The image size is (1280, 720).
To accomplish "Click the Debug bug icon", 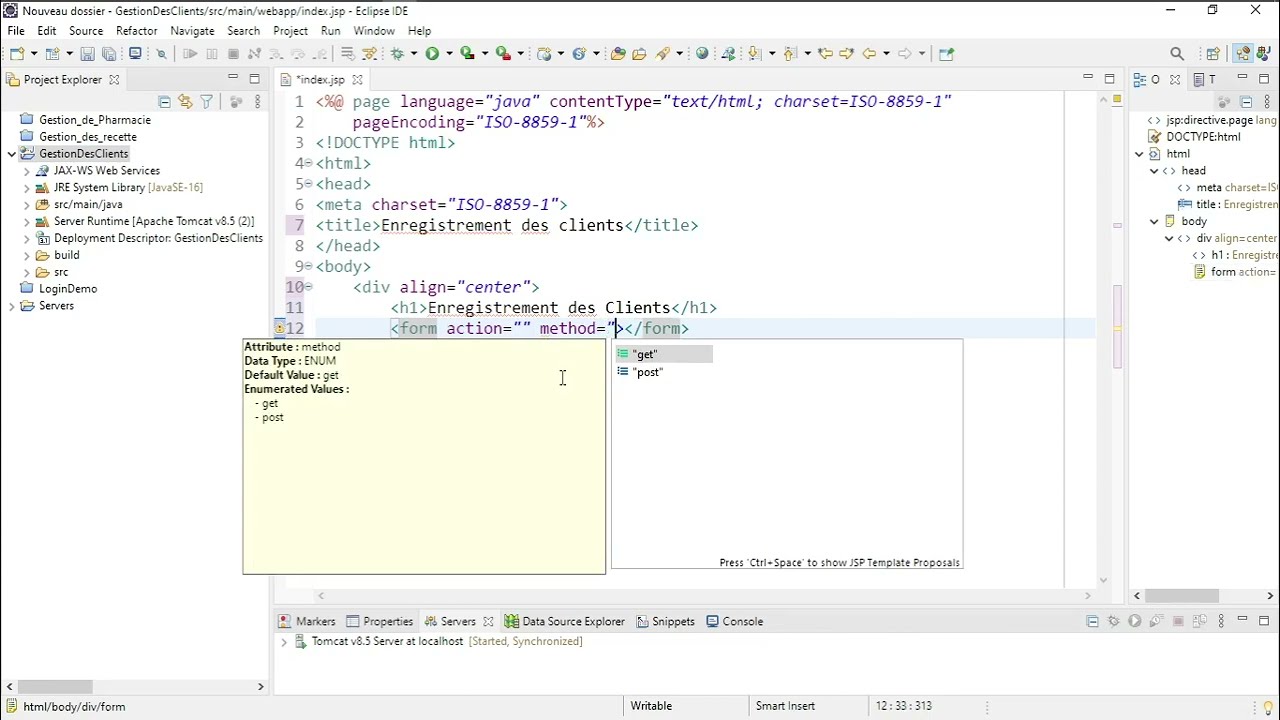I will pyautogui.click(x=397, y=53).
